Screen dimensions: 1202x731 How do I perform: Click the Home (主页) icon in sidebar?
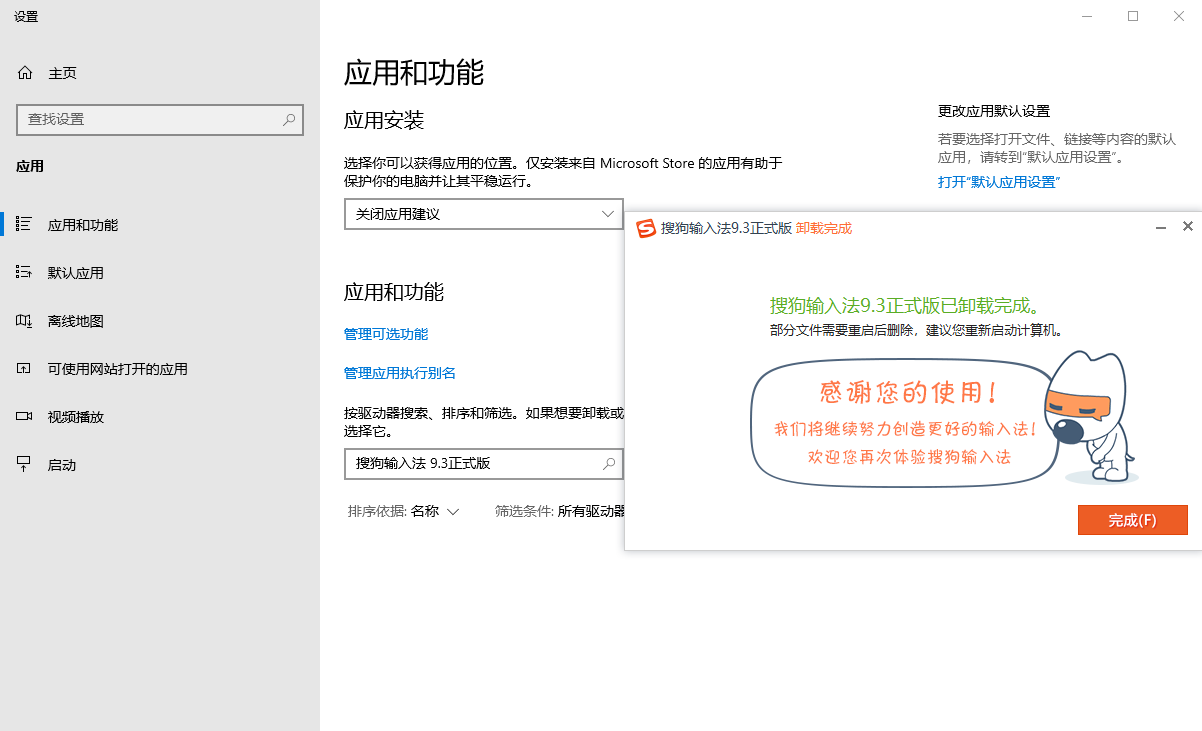[x=25, y=73]
